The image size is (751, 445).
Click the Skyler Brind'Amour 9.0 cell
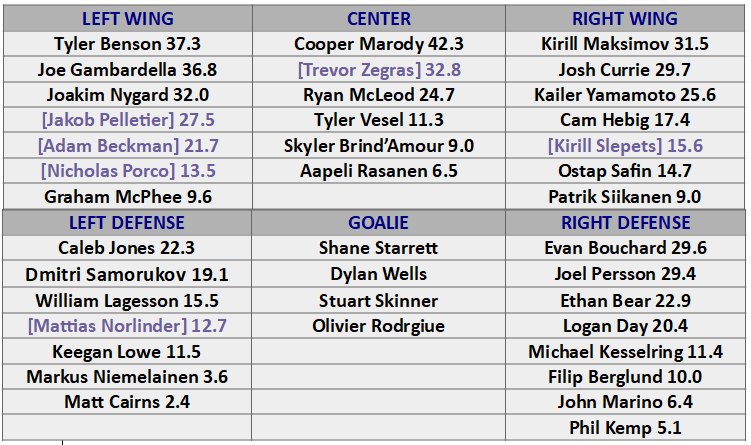pyautogui.click(x=379, y=146)
